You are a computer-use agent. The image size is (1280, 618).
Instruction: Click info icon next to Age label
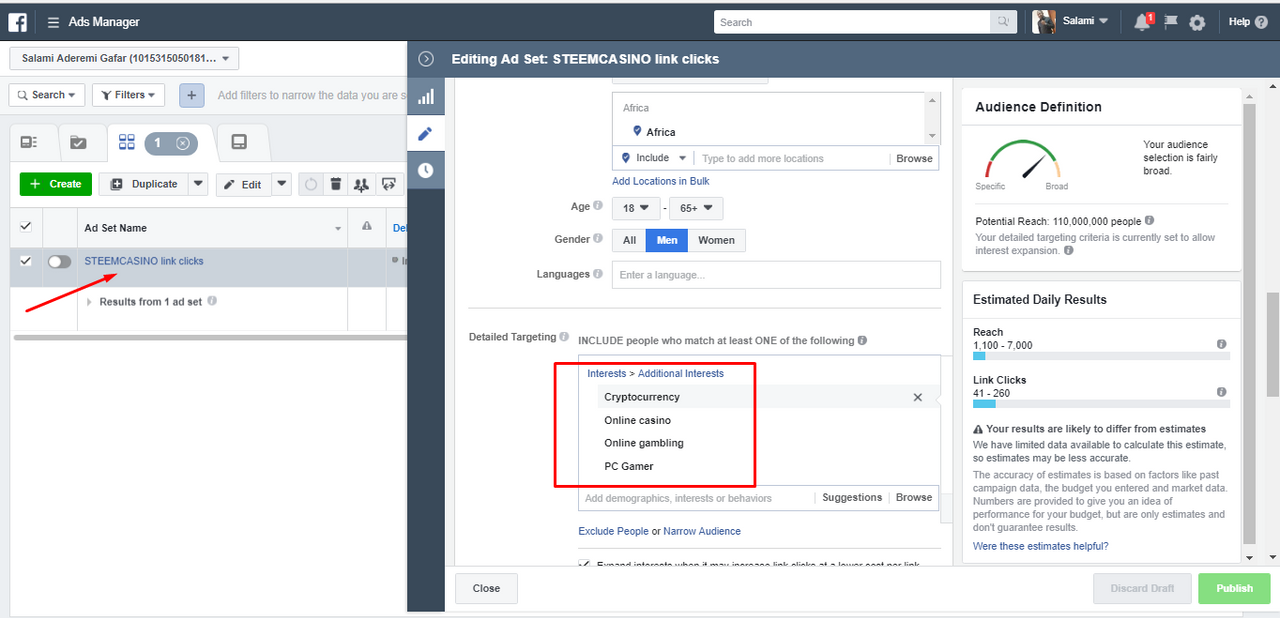[598, 206]
